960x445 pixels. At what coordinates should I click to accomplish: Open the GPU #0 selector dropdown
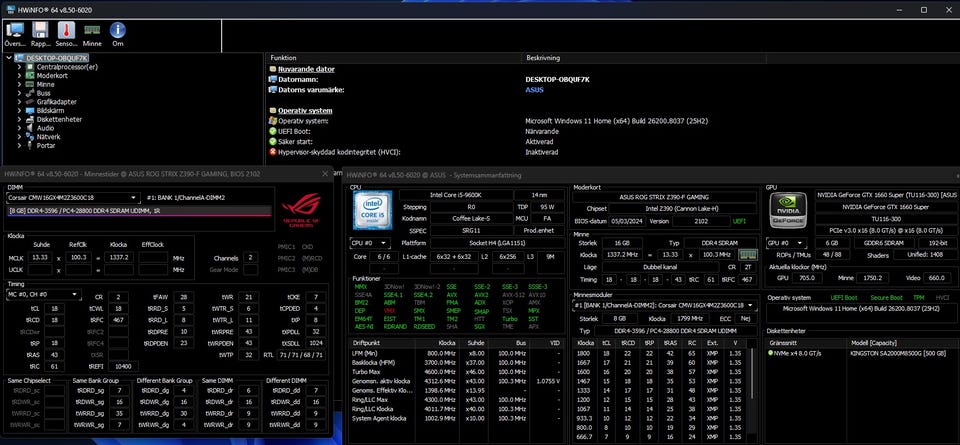pos(788,243)
